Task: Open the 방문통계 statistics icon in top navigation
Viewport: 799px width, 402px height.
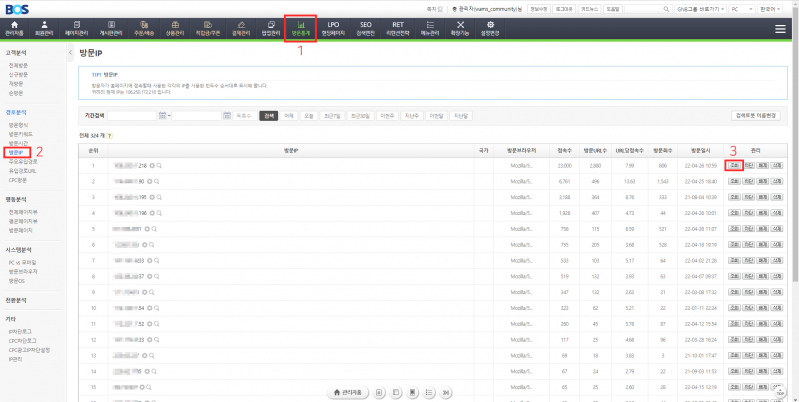Action: (300, 29)
